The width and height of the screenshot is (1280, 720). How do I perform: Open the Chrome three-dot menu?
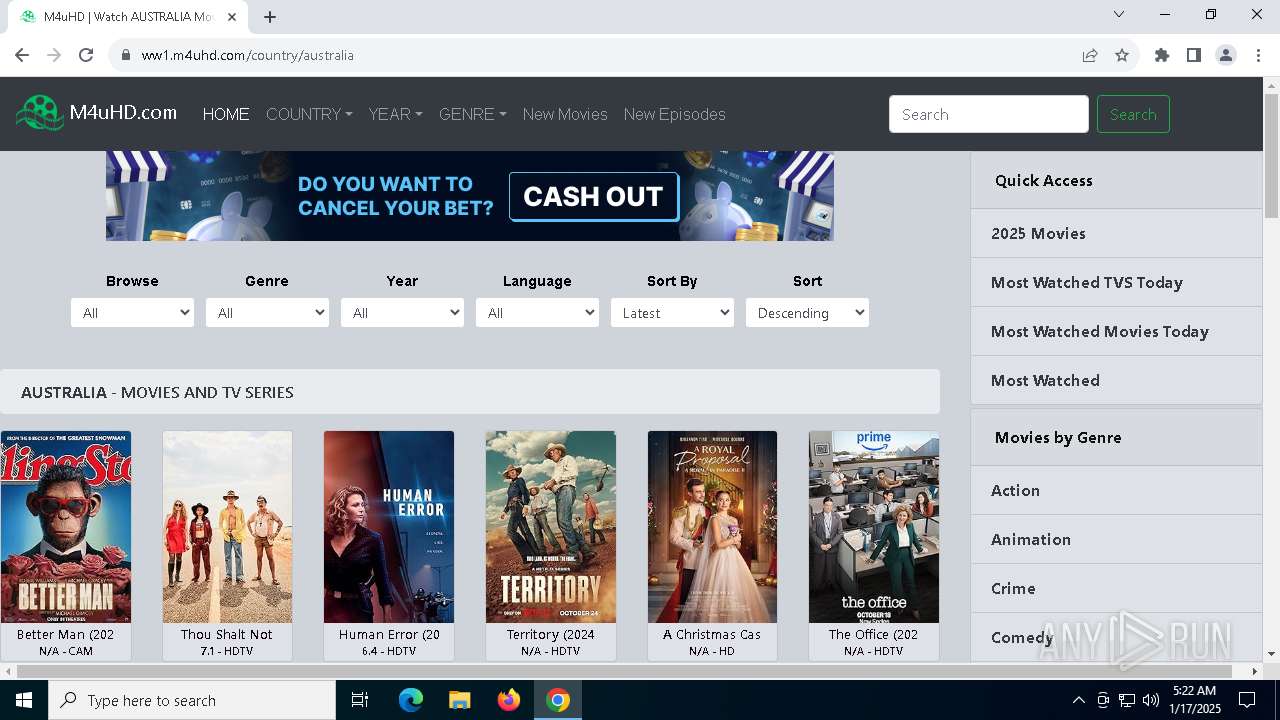click(1257, 55)
